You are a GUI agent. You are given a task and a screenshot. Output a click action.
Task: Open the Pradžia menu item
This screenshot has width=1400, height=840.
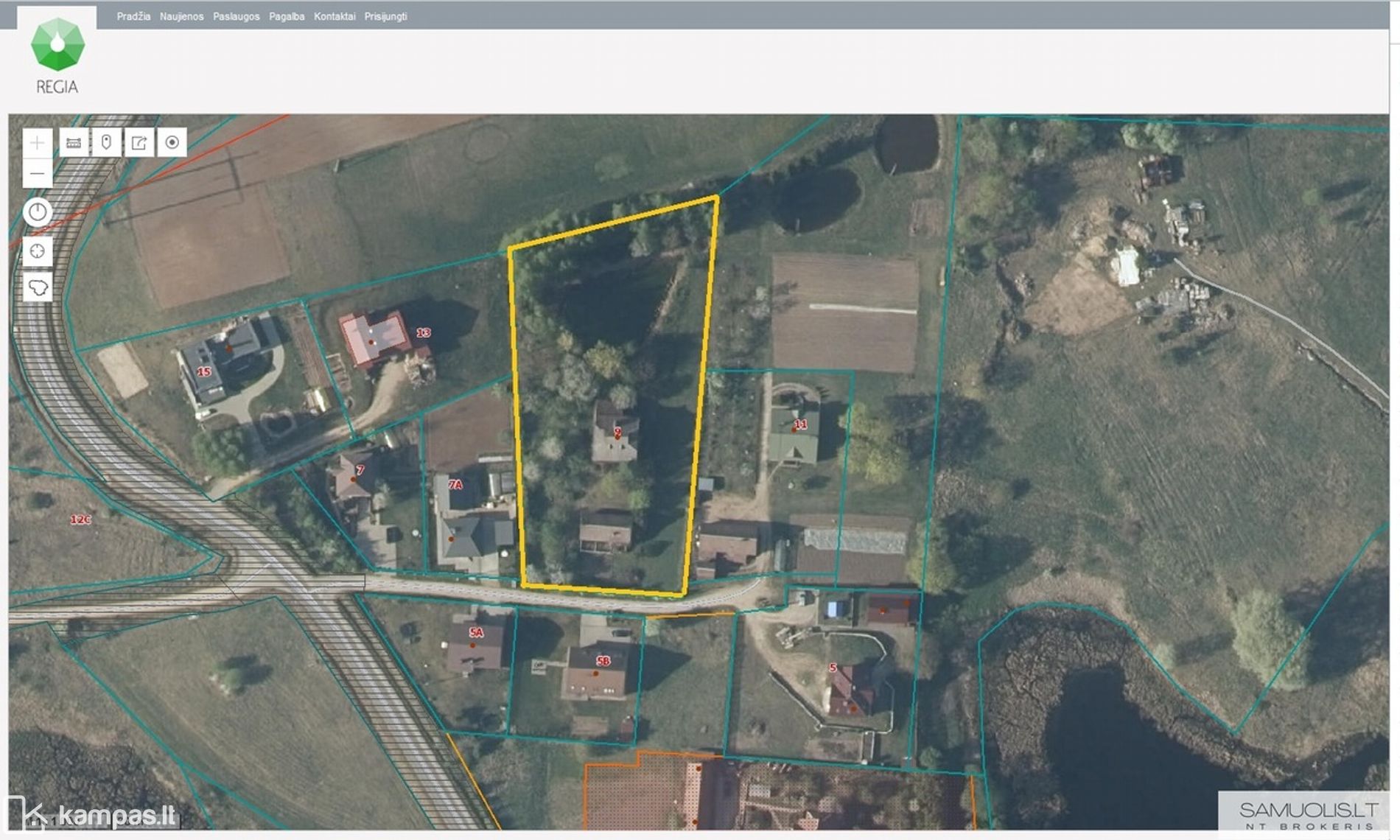[133, 16]
